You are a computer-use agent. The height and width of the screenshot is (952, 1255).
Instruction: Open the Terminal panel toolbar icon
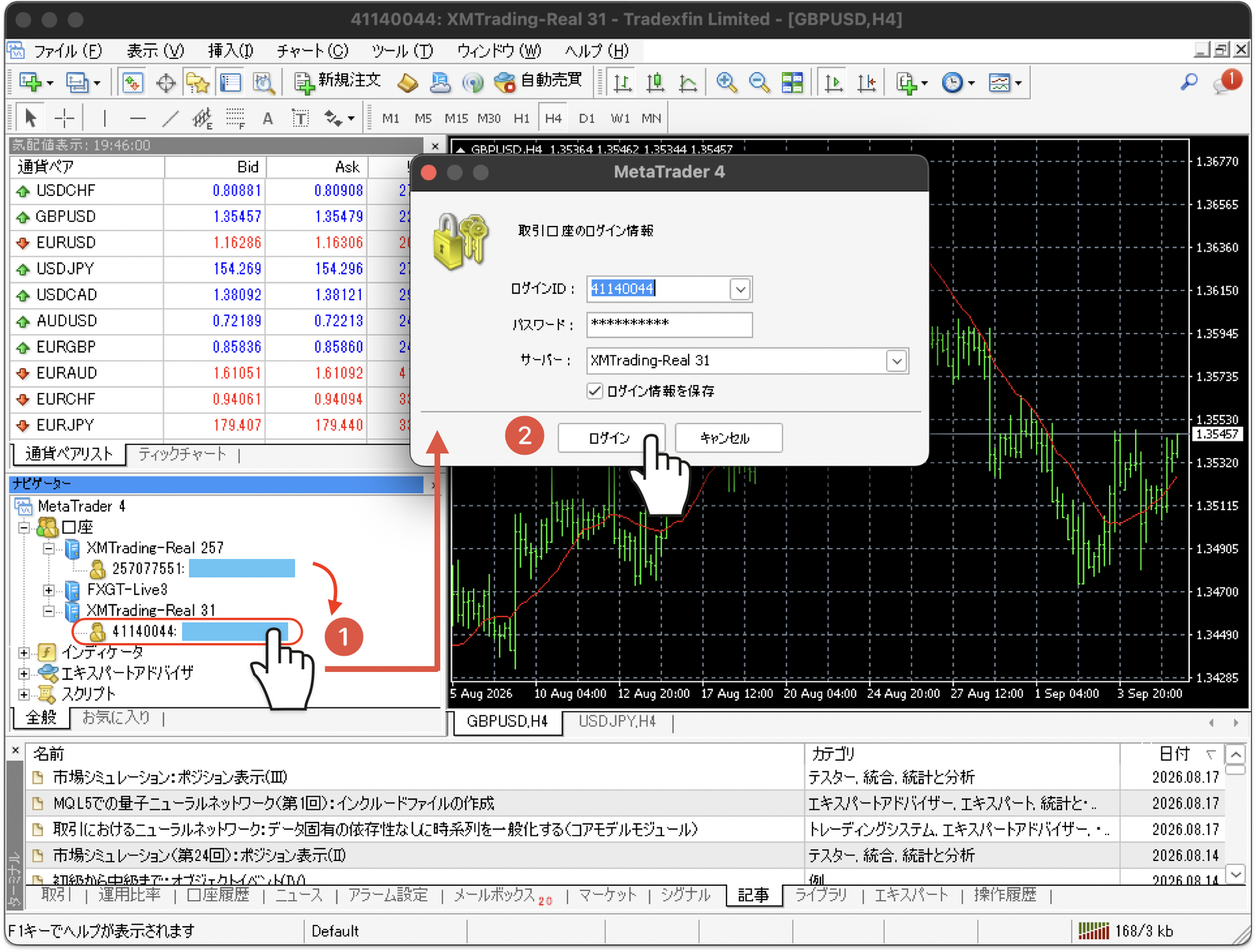[231, 82]
